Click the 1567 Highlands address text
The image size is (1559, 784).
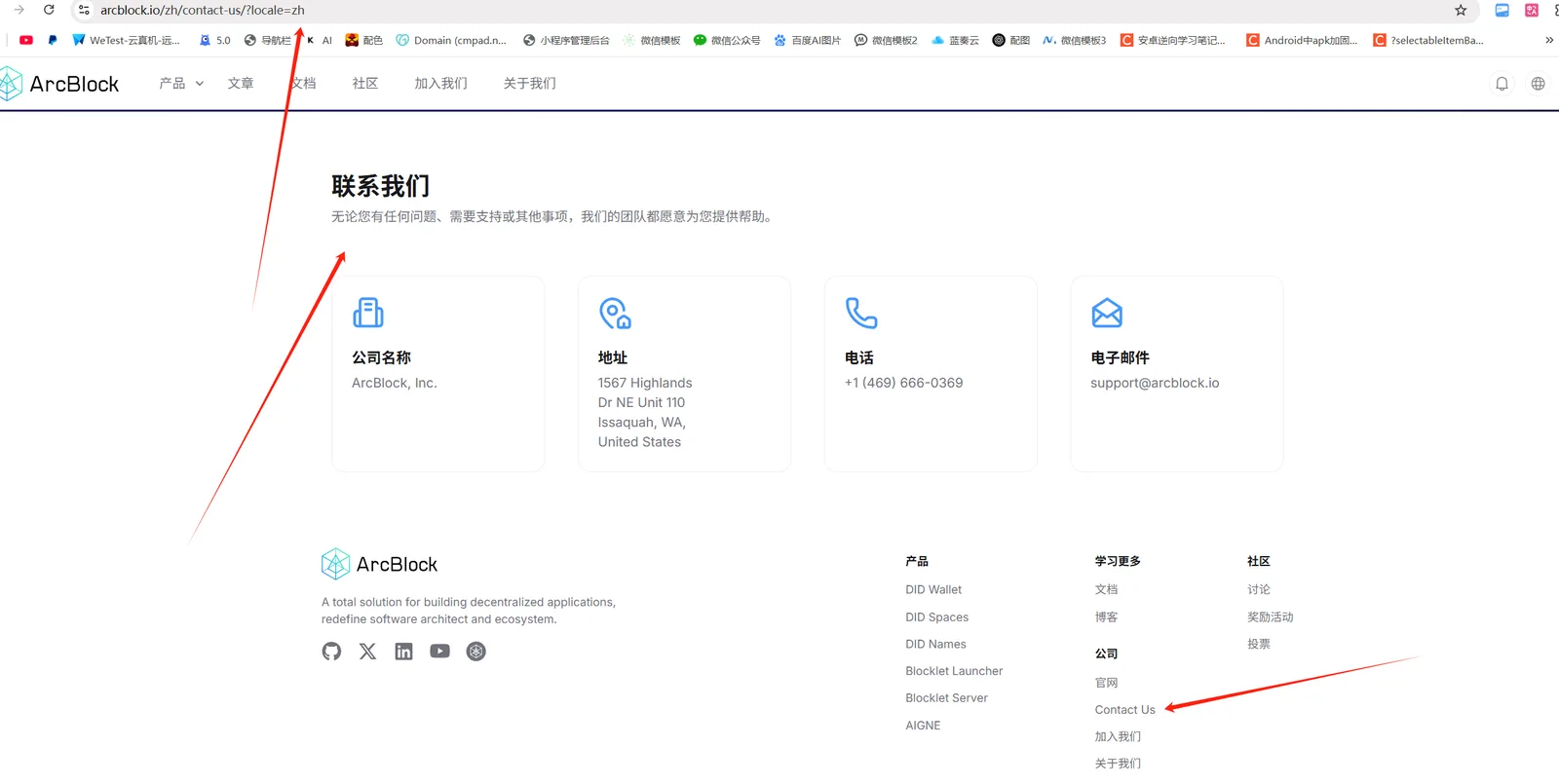(645, 412)
